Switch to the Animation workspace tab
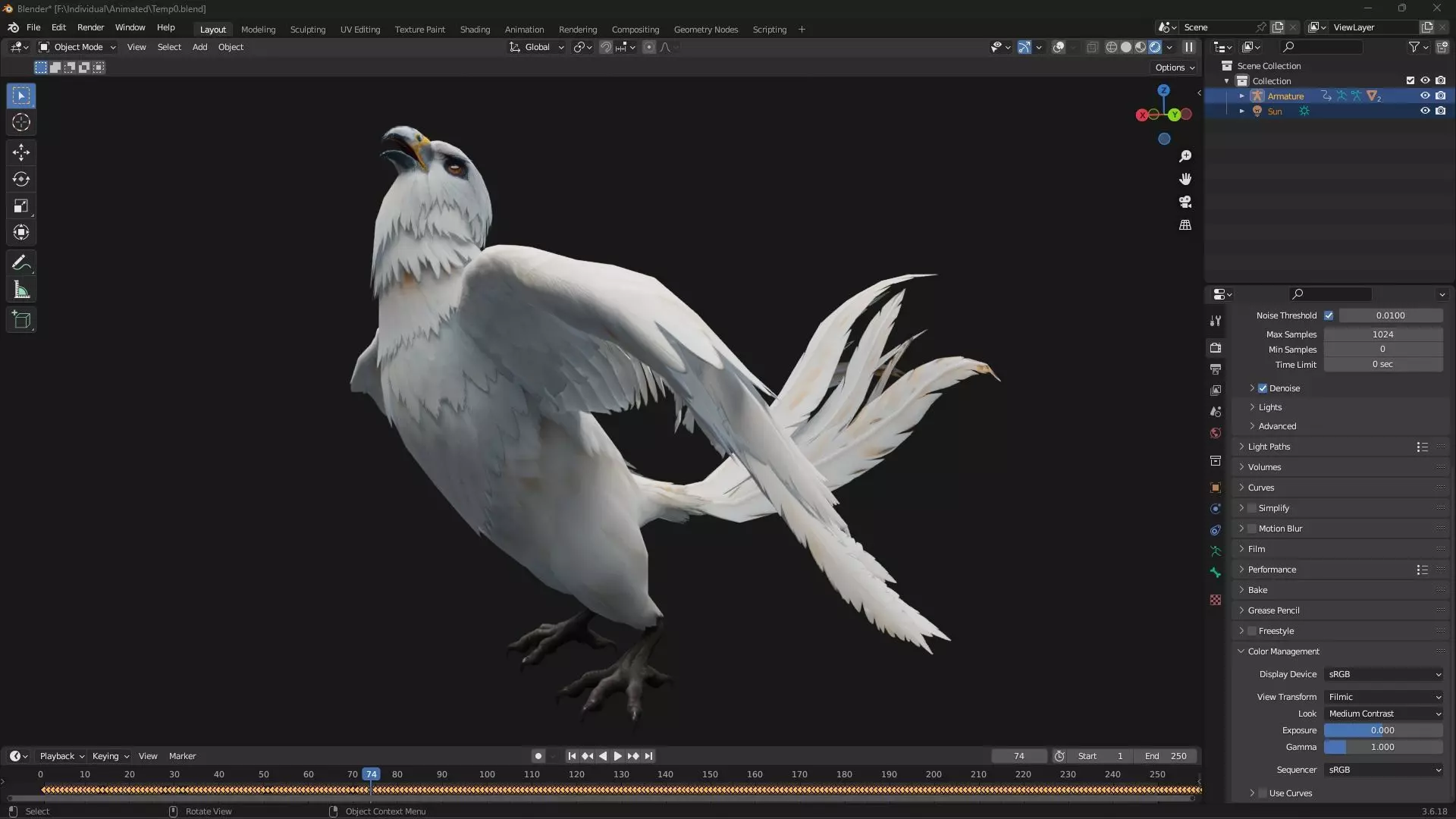 (524, 30)
